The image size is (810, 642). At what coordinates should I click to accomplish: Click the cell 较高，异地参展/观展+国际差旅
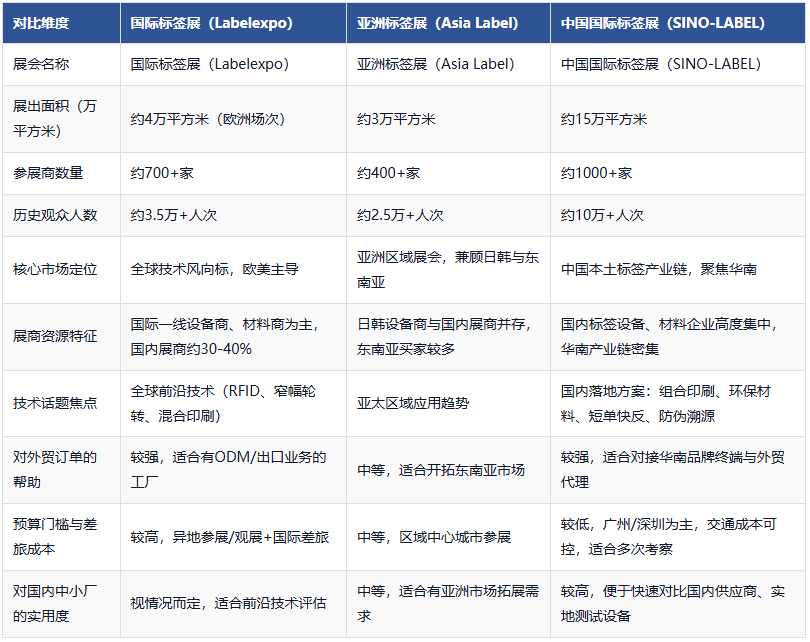[233, 537]
